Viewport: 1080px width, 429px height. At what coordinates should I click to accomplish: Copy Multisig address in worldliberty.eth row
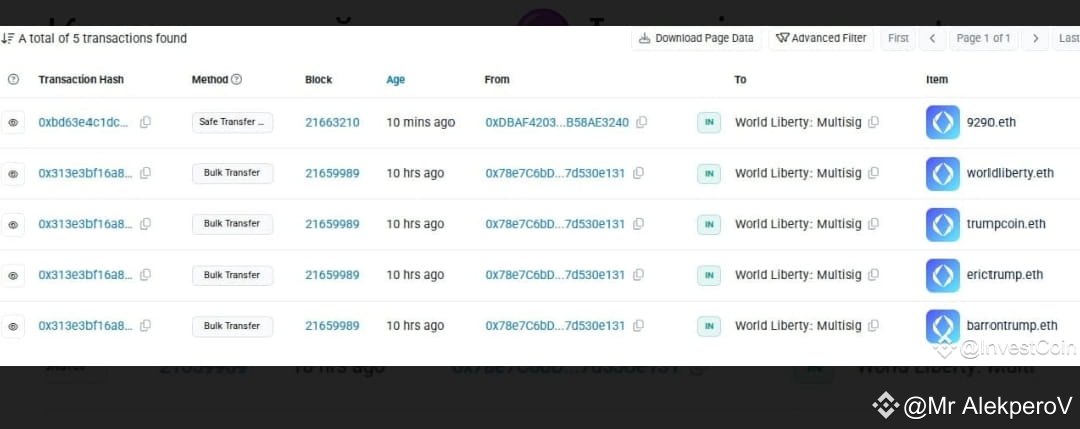873,174
